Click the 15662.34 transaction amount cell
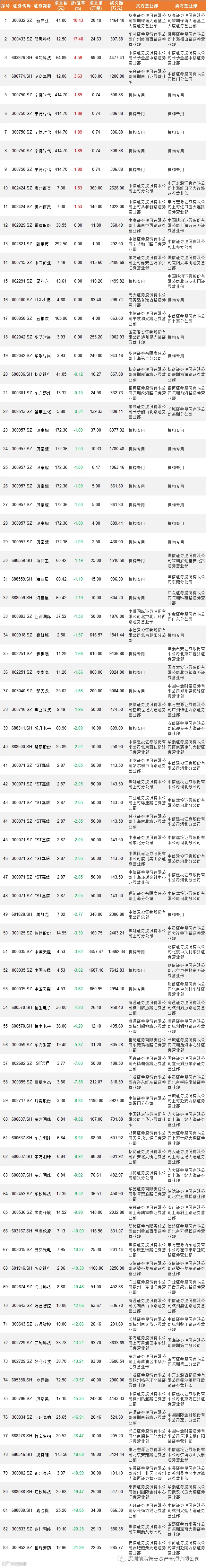The height and width of the screenshot is (1568, 206). [116, 952]
